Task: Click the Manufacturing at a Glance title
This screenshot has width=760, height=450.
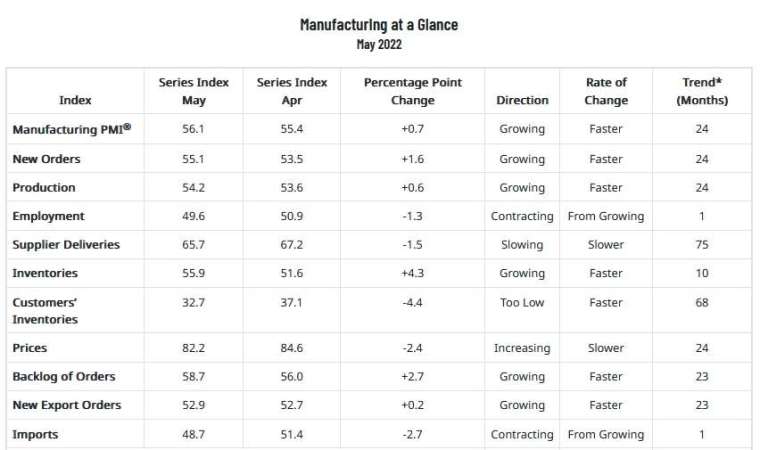Action: tap(379, 25)
